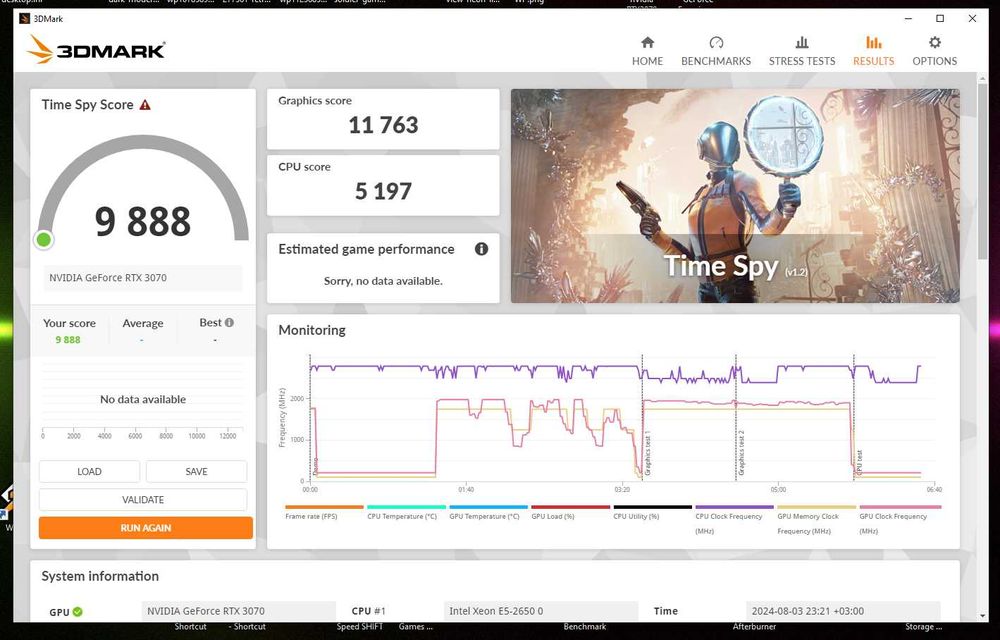Click the Time Spy score 9 888 value

pyautogui.click(x=143, y=222)
